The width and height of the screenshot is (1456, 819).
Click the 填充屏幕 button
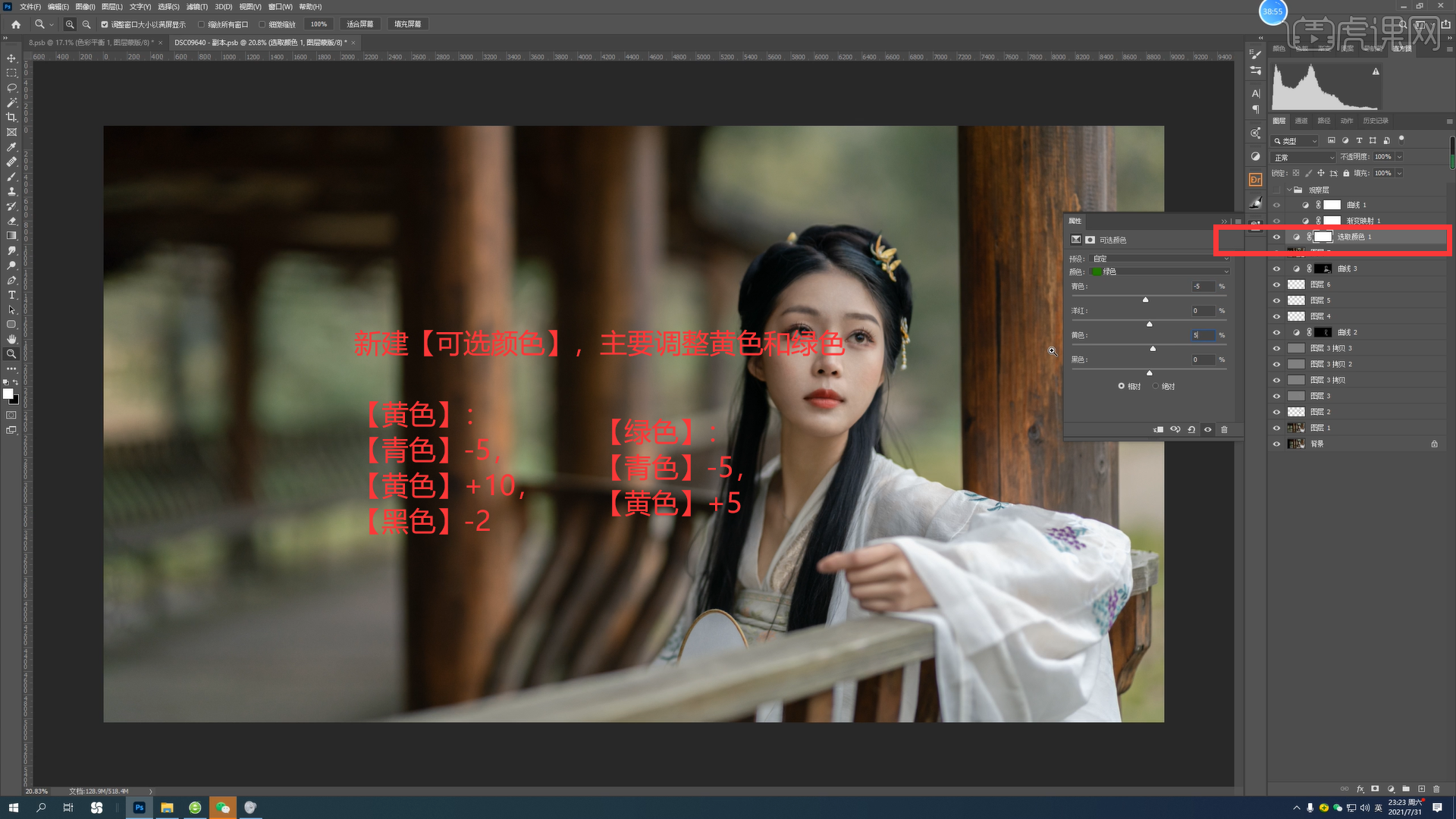[407, 24]
